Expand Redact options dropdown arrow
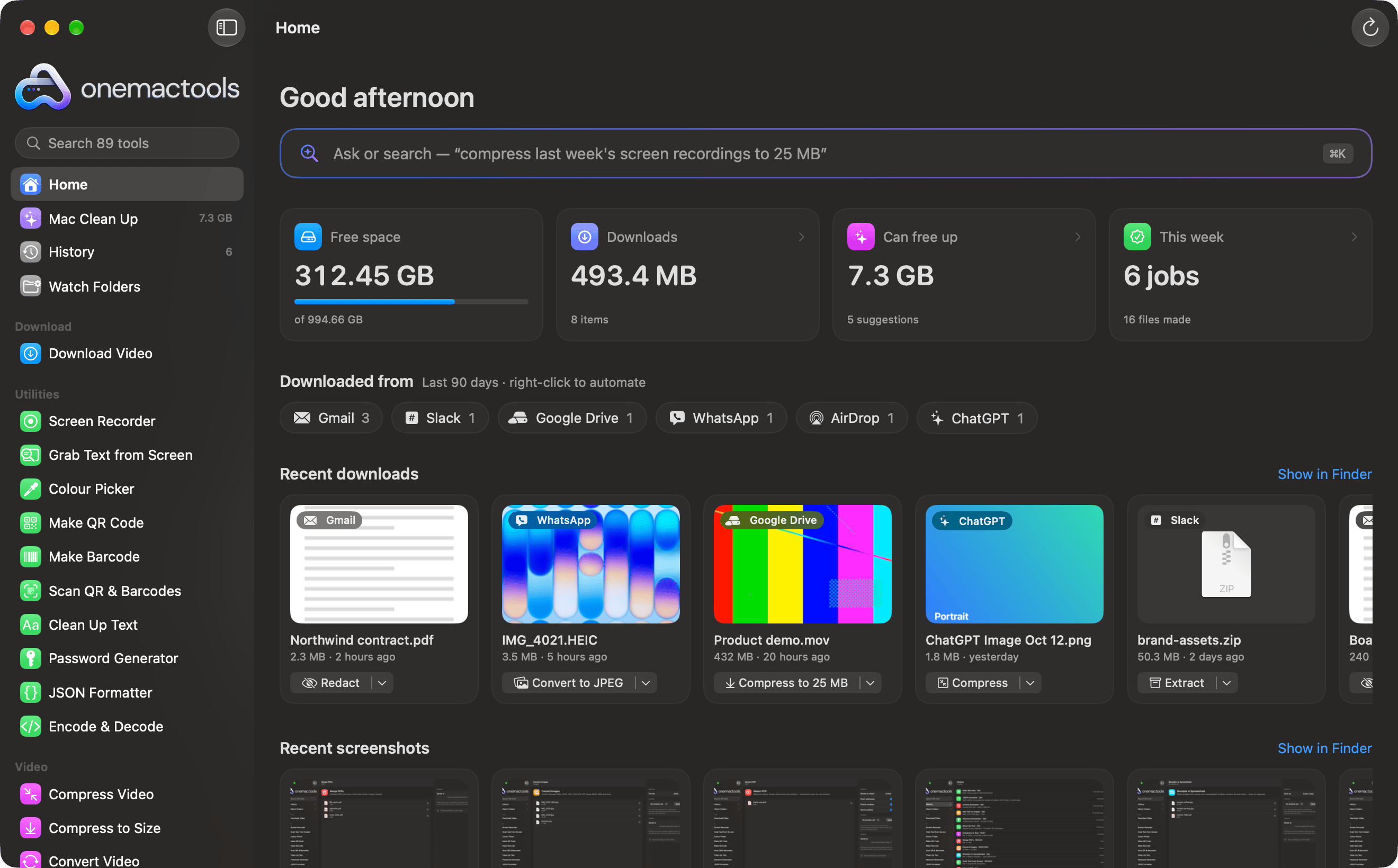The height and width of the screenshot is (868, 1398). click(x=382, y=683)
